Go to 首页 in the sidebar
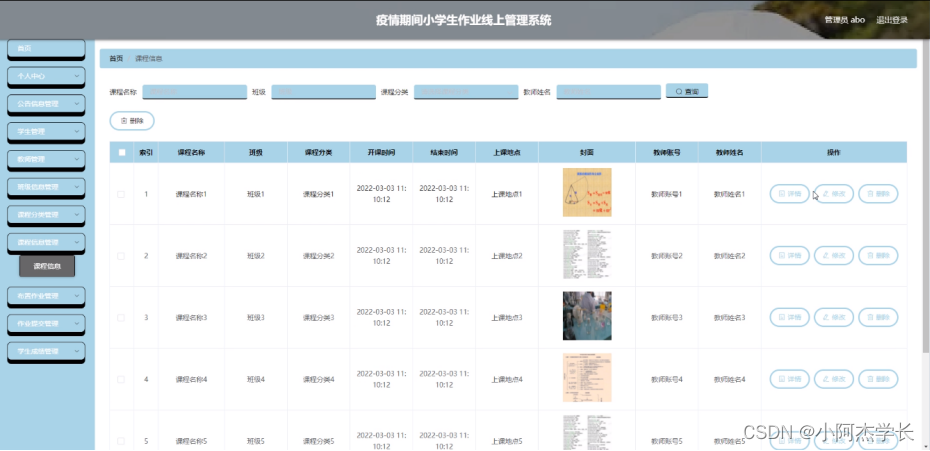930x451 pixels. point(46,49)
